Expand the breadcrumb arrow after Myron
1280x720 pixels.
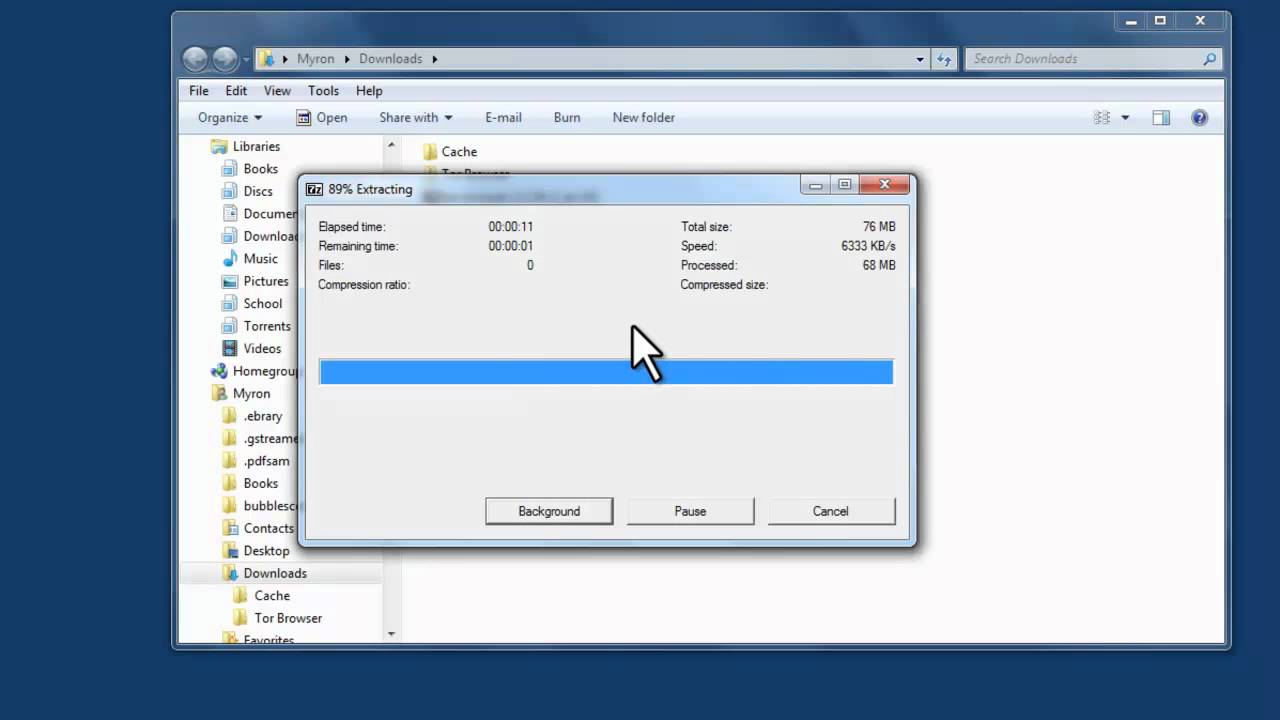point(349,59)
